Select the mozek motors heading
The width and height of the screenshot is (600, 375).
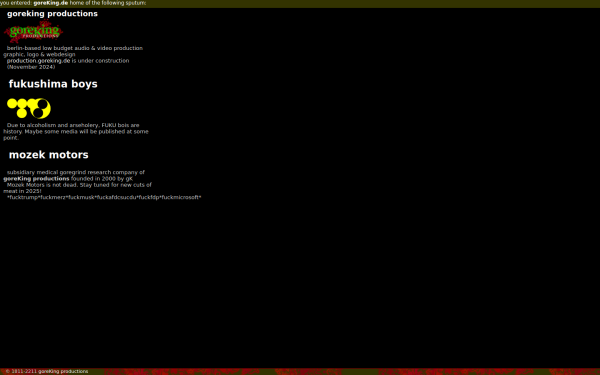point(49,155)
